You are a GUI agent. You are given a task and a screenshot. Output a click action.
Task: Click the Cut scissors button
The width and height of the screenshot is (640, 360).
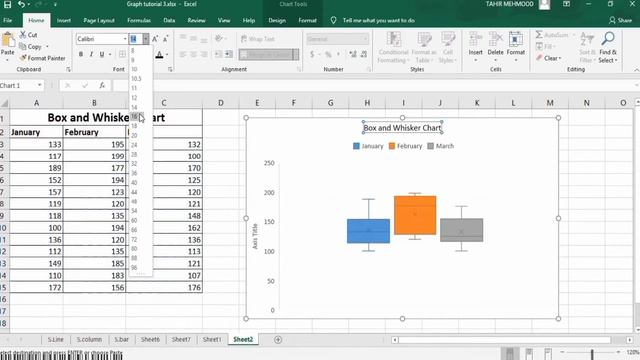29,35
